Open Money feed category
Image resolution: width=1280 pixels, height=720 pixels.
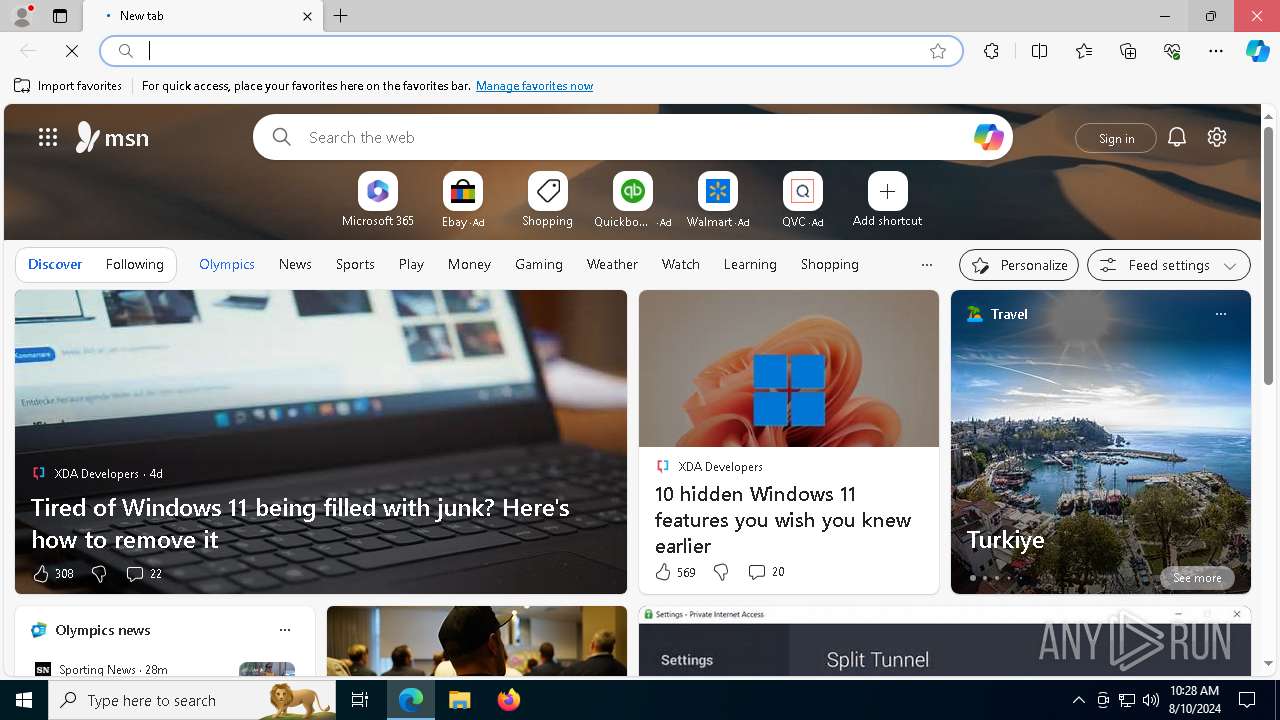click(469, 264)
